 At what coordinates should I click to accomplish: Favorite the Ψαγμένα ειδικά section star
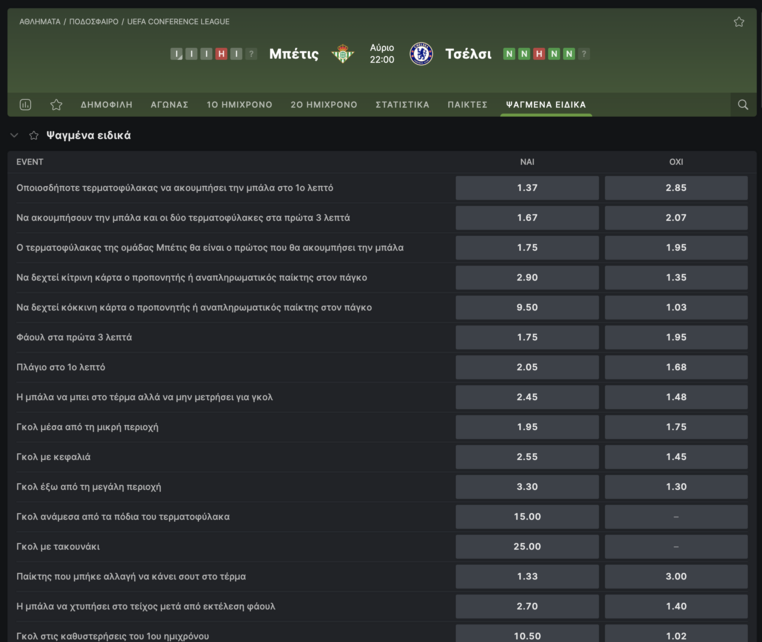(x=34, y=136)
